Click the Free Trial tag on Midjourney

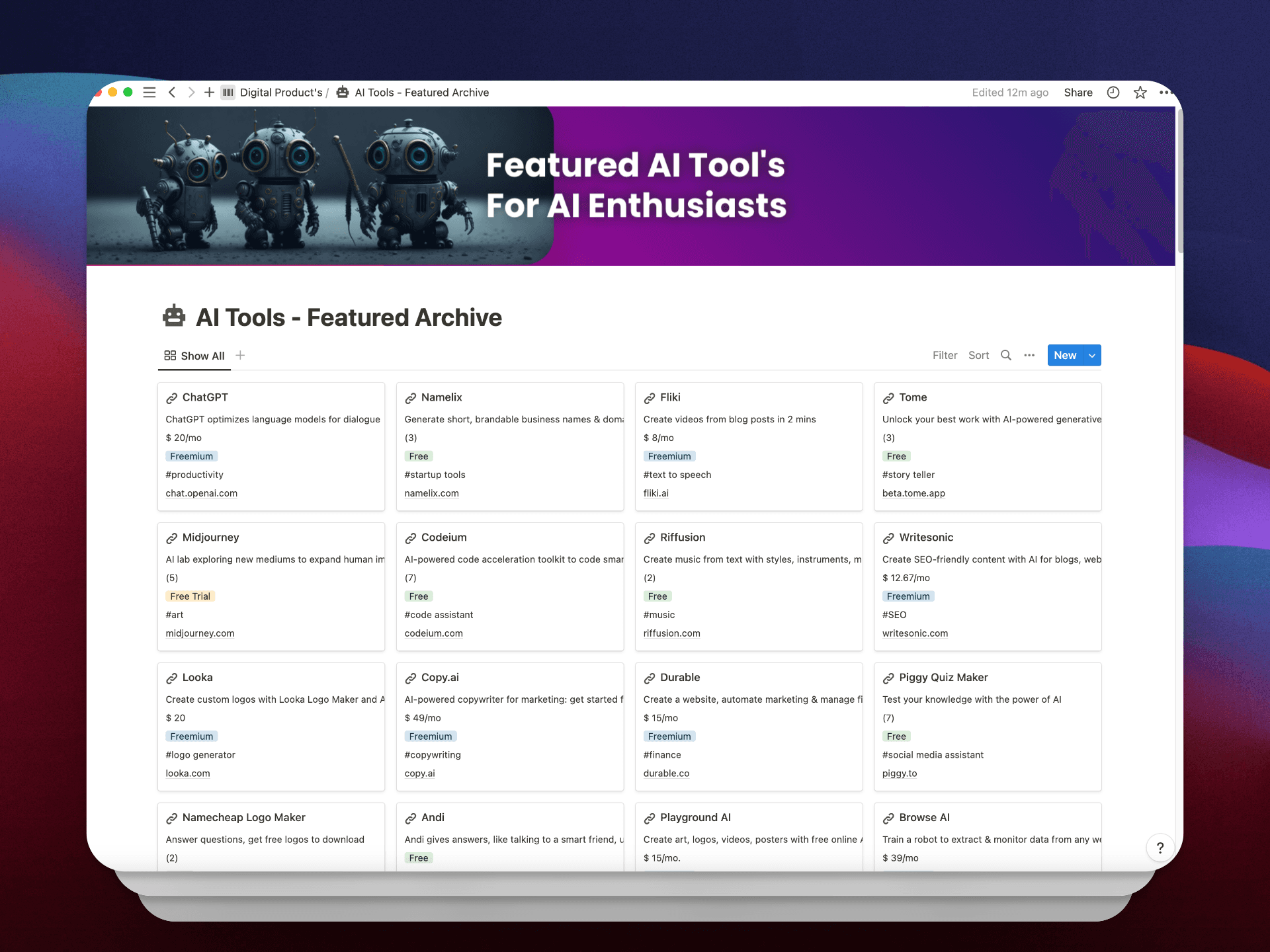(190, 596)
